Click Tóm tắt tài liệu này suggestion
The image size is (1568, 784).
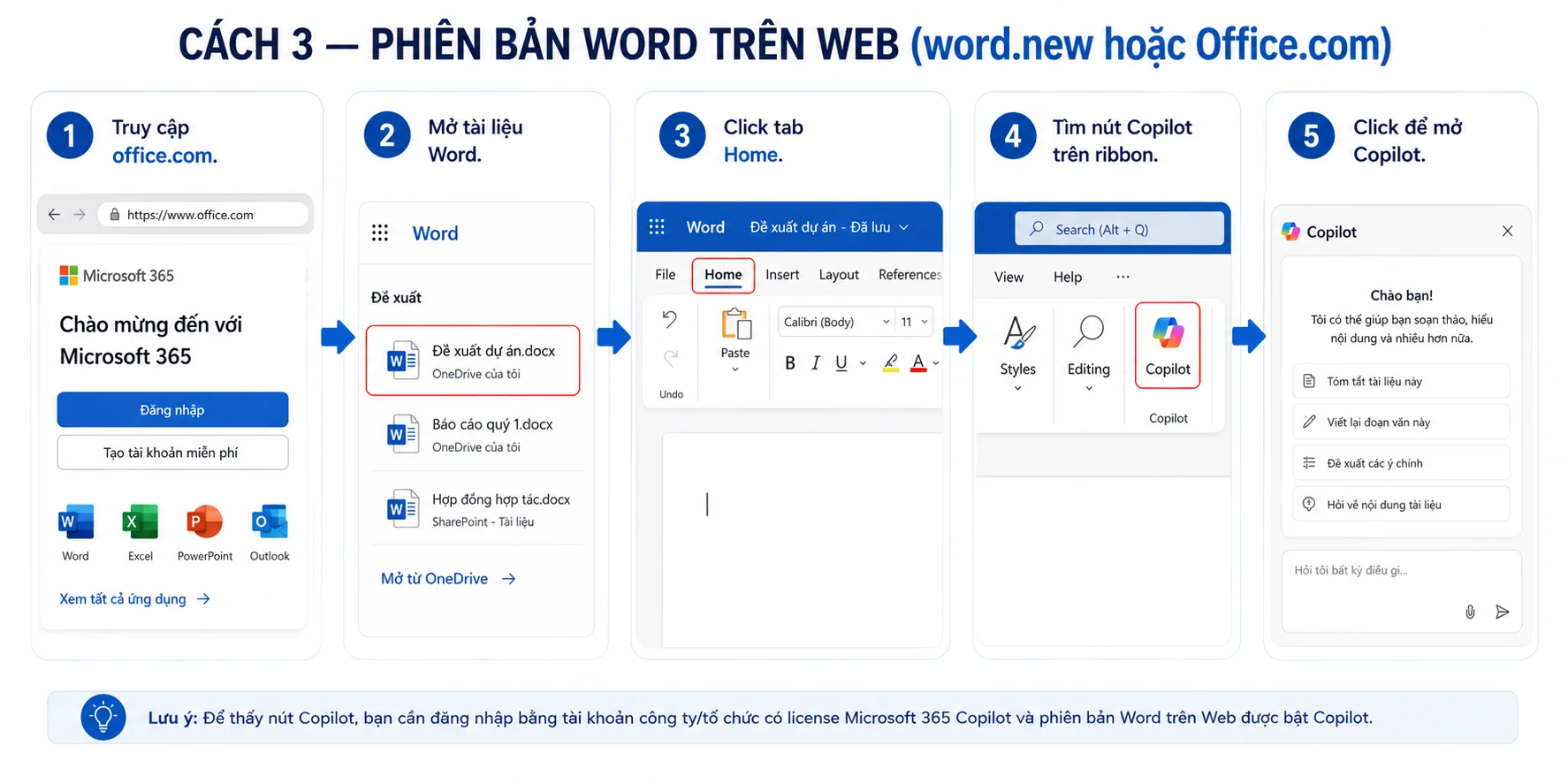tap(1401, 382)
